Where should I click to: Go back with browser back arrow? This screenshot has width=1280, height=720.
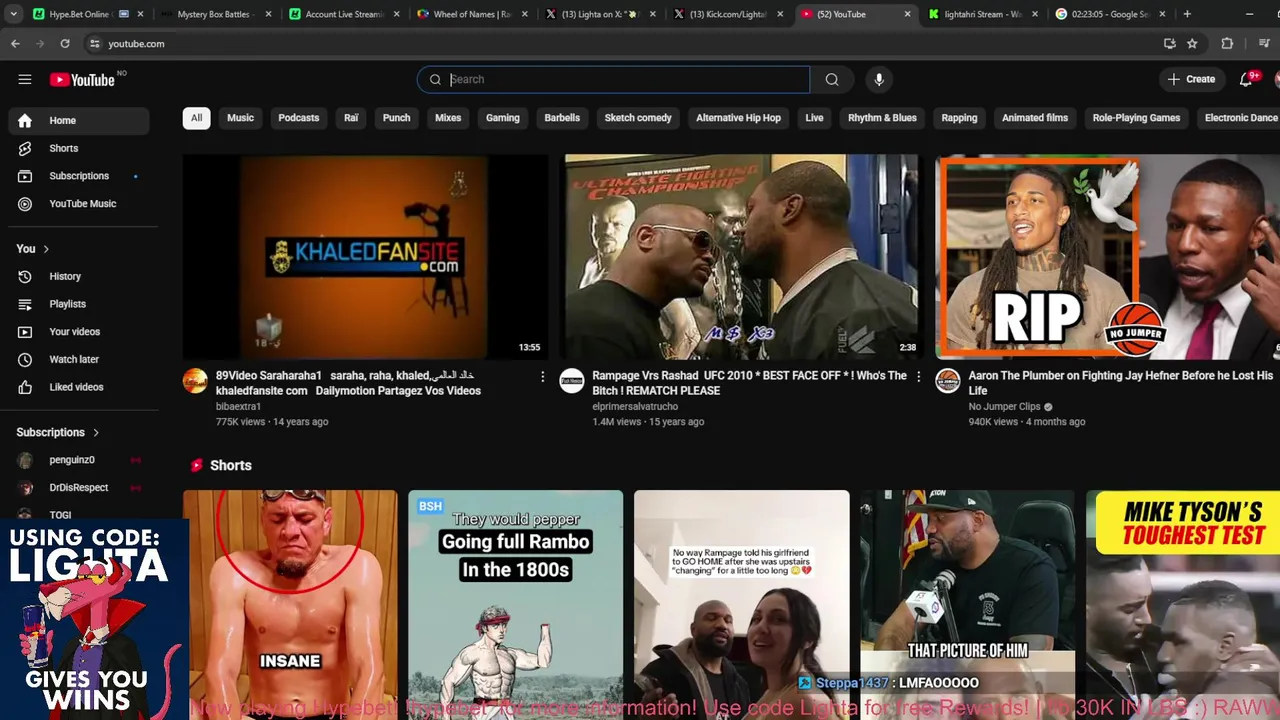15,44
